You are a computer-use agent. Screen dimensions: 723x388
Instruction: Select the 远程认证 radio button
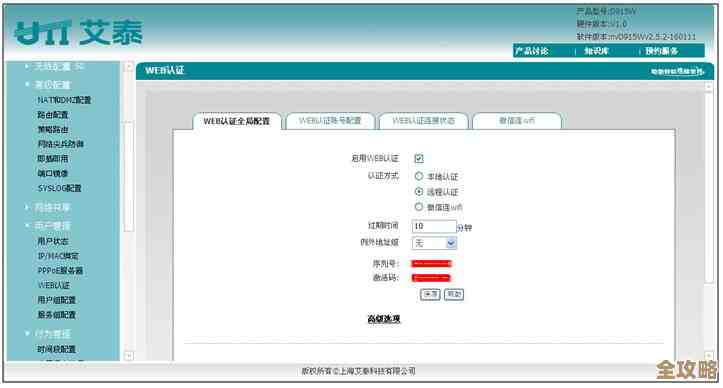click(x=419, y=191)
